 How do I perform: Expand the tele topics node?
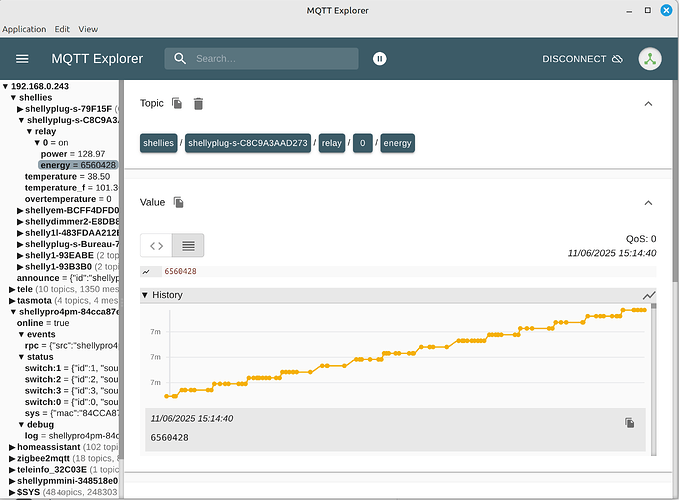coord(12,289)
